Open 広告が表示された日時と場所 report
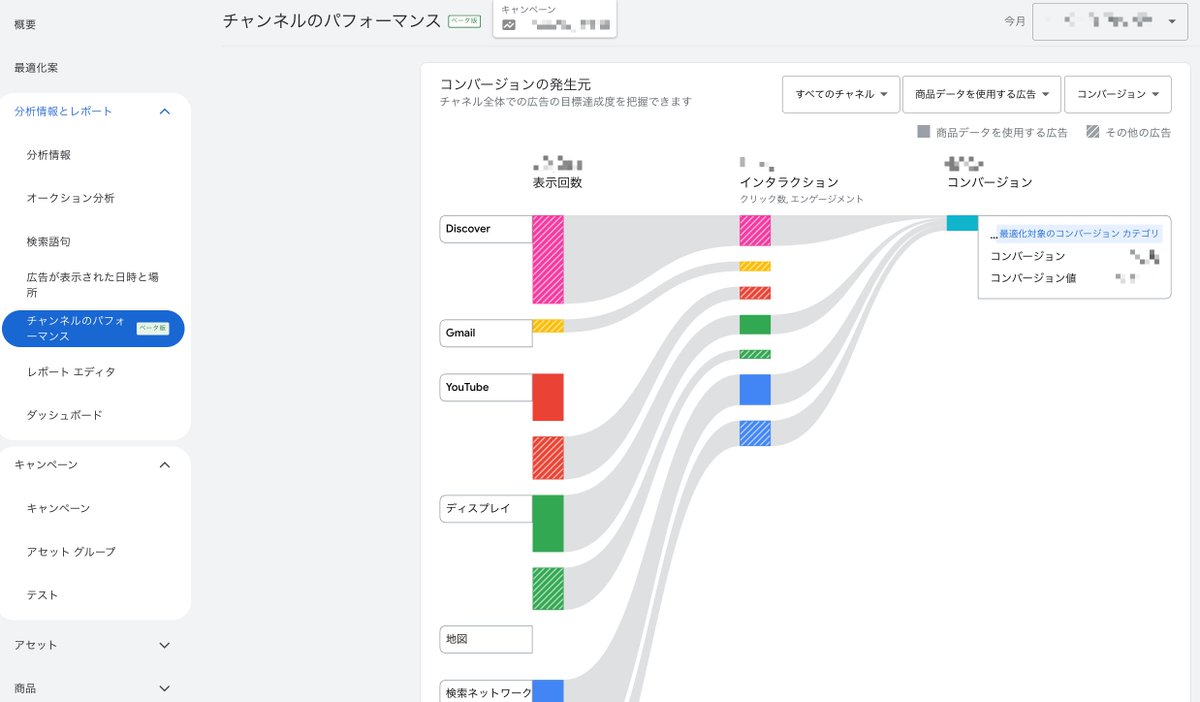The width and height of the screenshot is (1200, 702). pyautogui.click(x=92, y=285)
